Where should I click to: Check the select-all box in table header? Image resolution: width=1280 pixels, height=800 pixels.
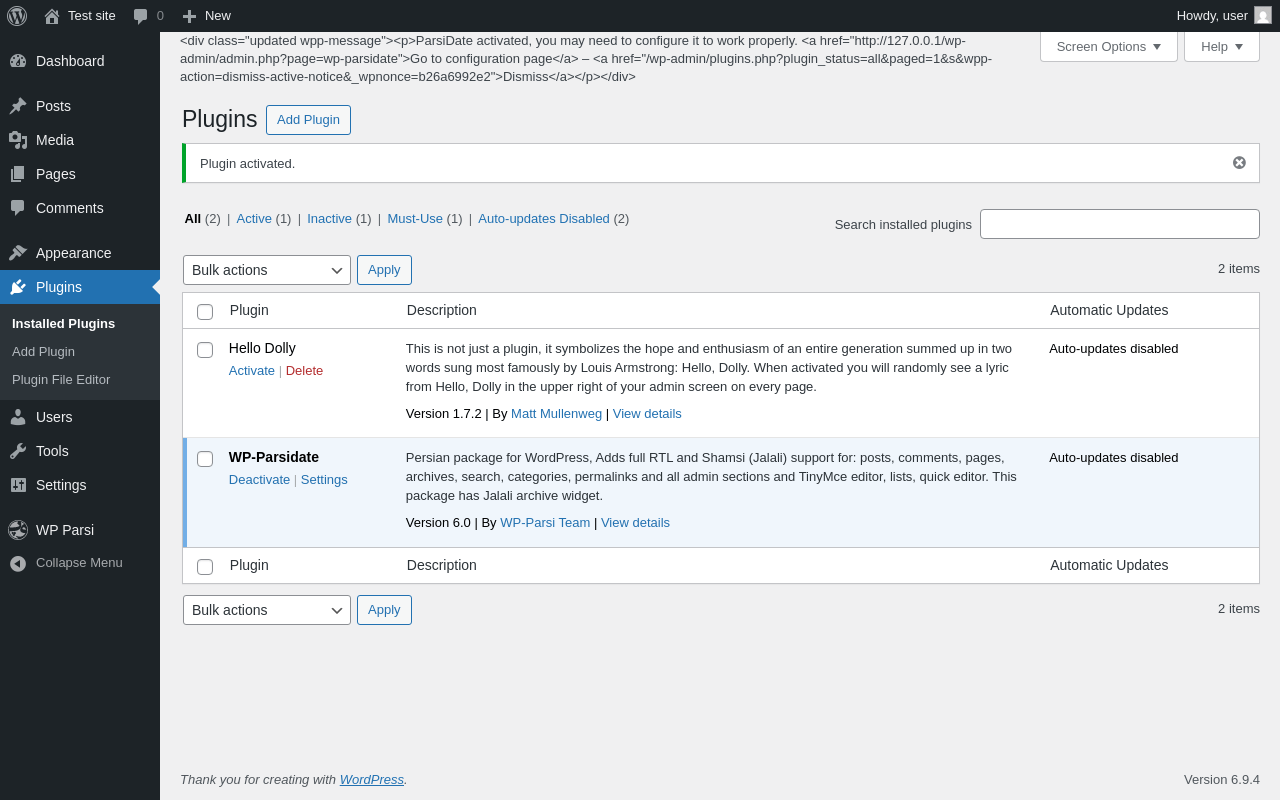(205, 312)
